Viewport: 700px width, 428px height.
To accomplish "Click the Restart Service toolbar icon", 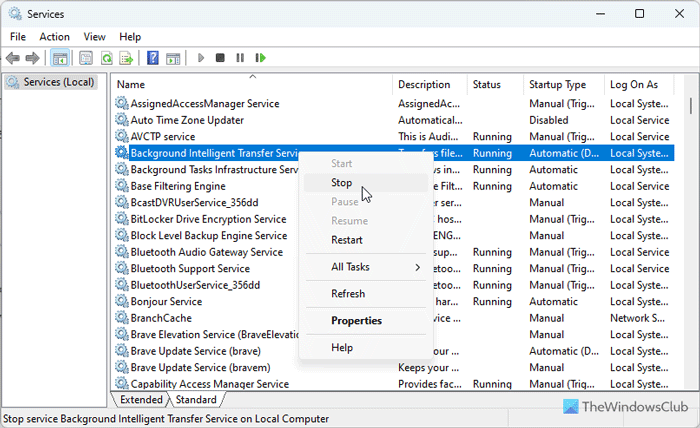I will point(261,58).
